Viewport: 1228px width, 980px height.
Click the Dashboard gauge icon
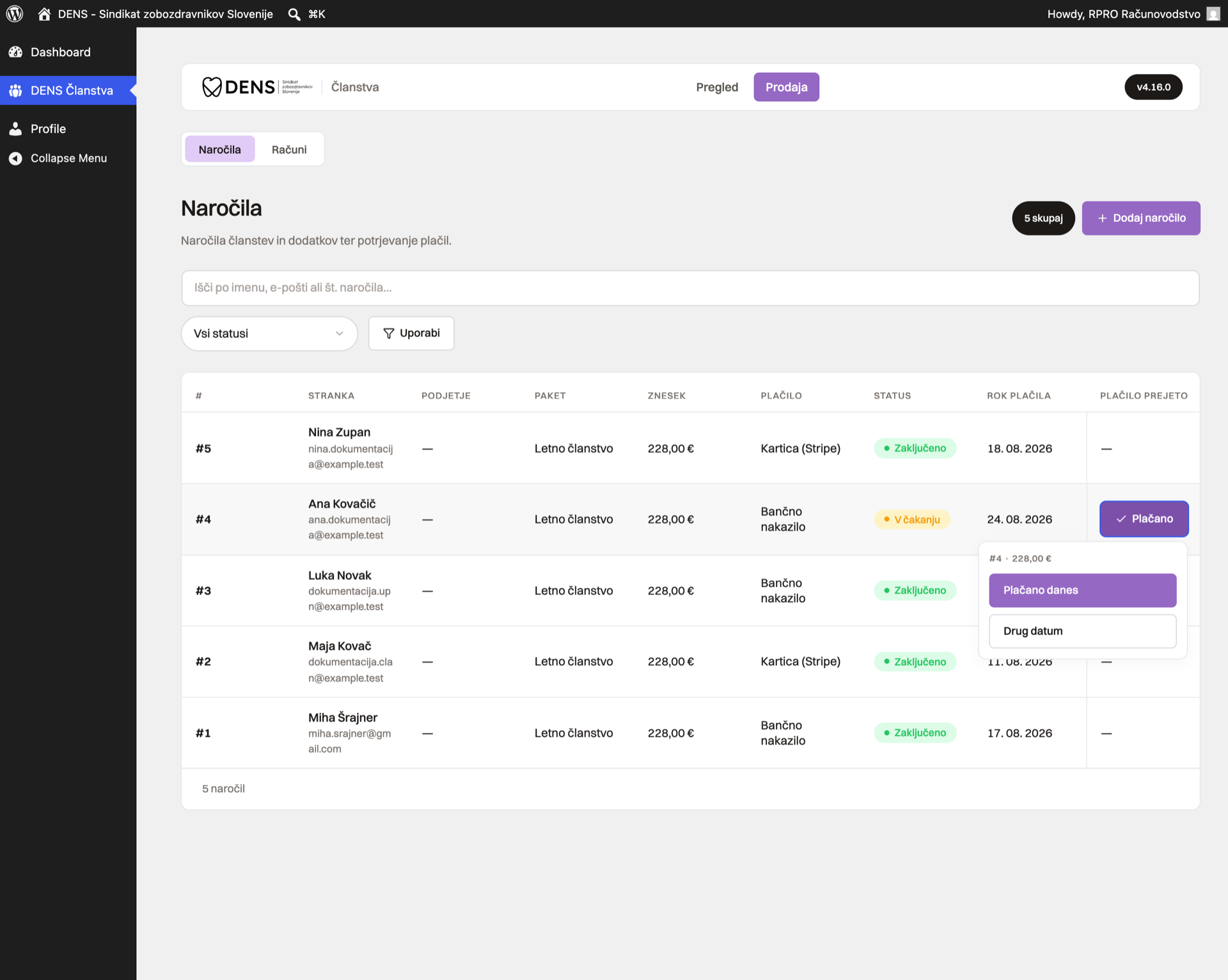coord(15,52)
